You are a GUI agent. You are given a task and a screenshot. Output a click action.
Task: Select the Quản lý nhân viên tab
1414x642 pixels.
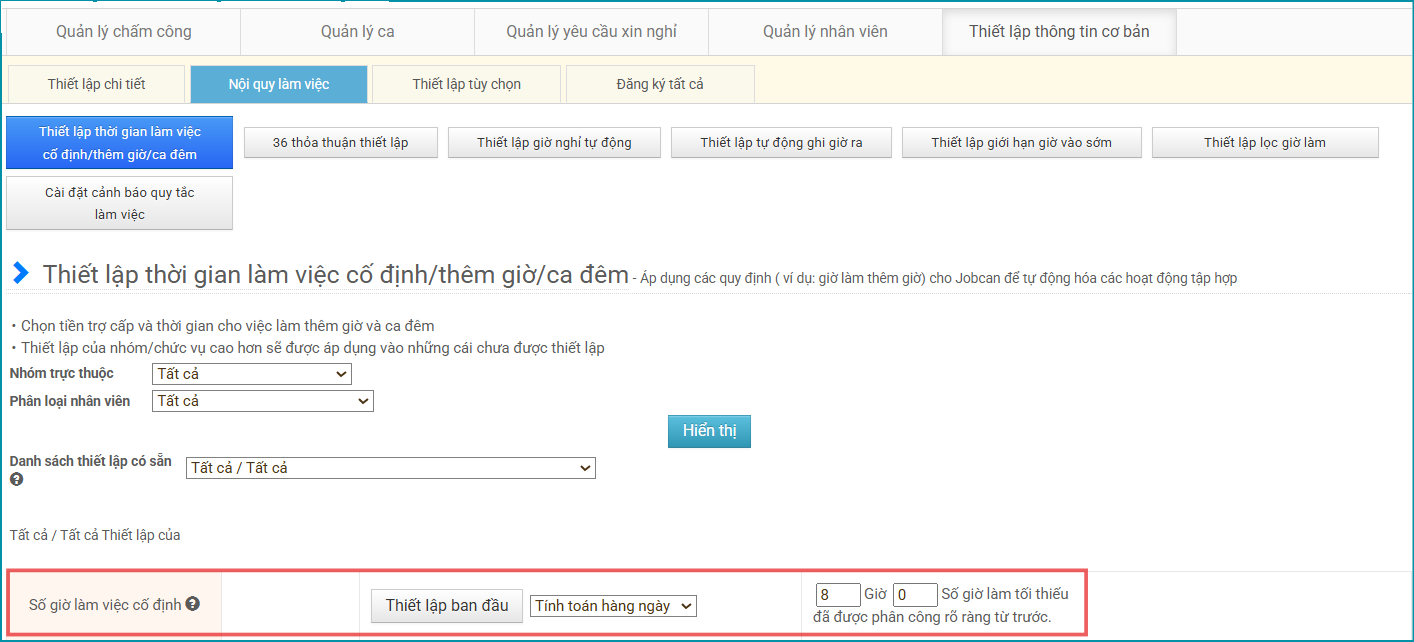coord(825,32)
